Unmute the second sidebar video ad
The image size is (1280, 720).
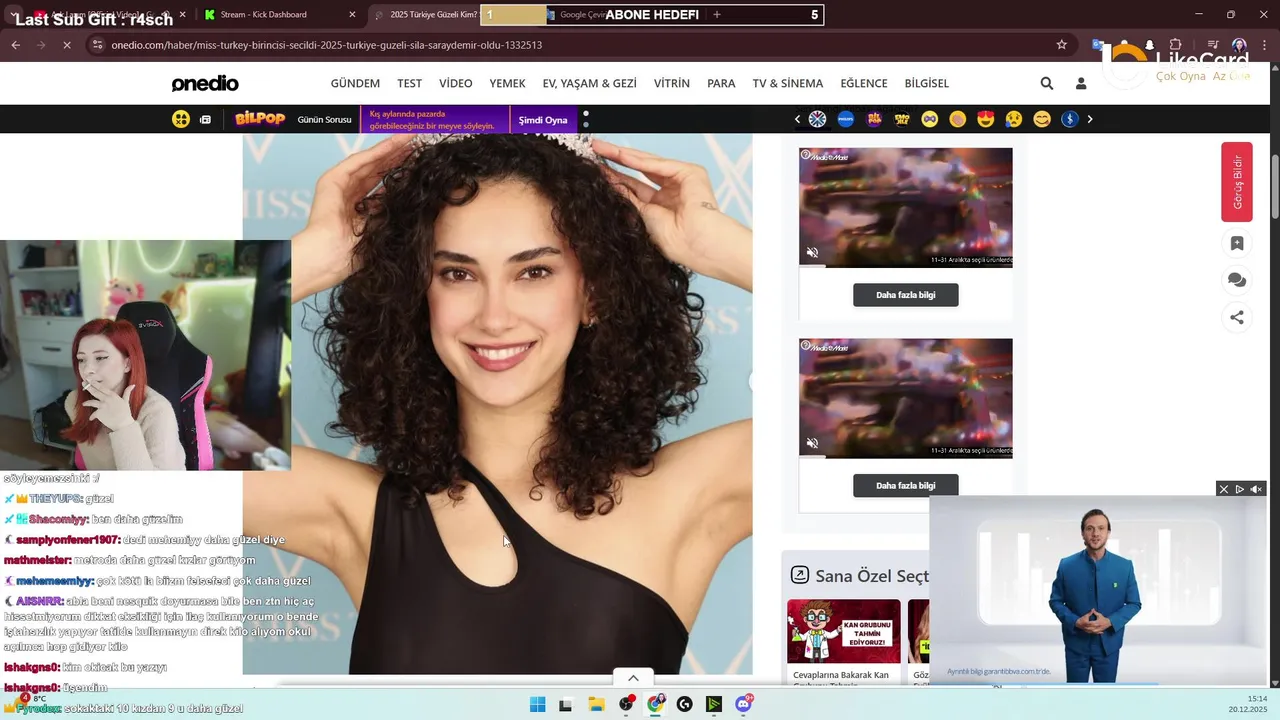coord(812,443)
